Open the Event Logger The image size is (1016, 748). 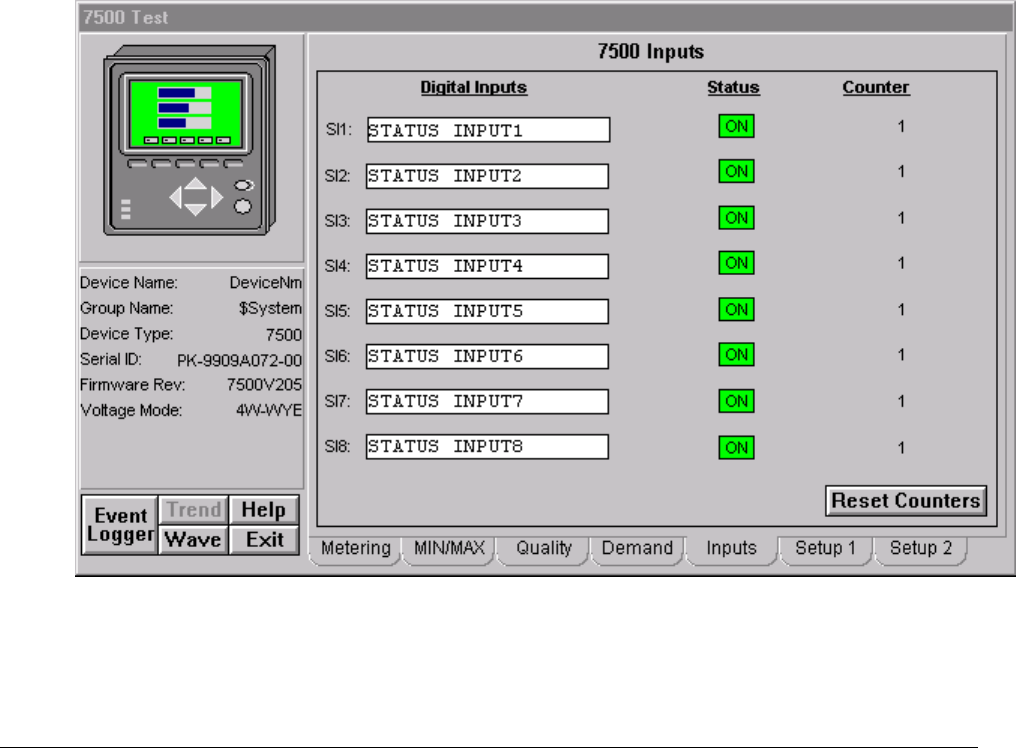click(120, 525)
